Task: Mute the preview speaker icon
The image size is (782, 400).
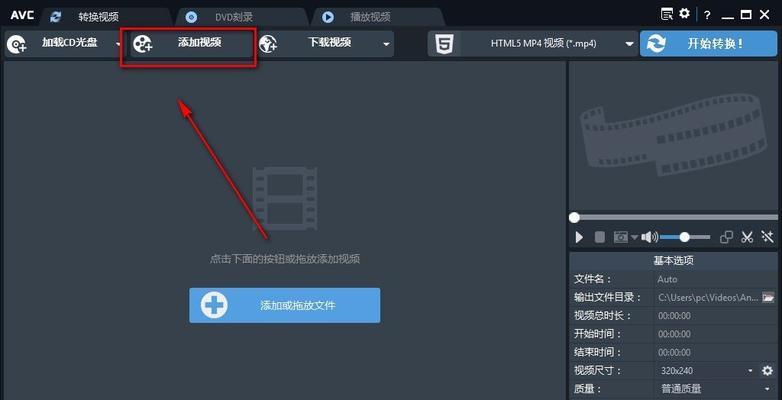Action: pos(649,237)
